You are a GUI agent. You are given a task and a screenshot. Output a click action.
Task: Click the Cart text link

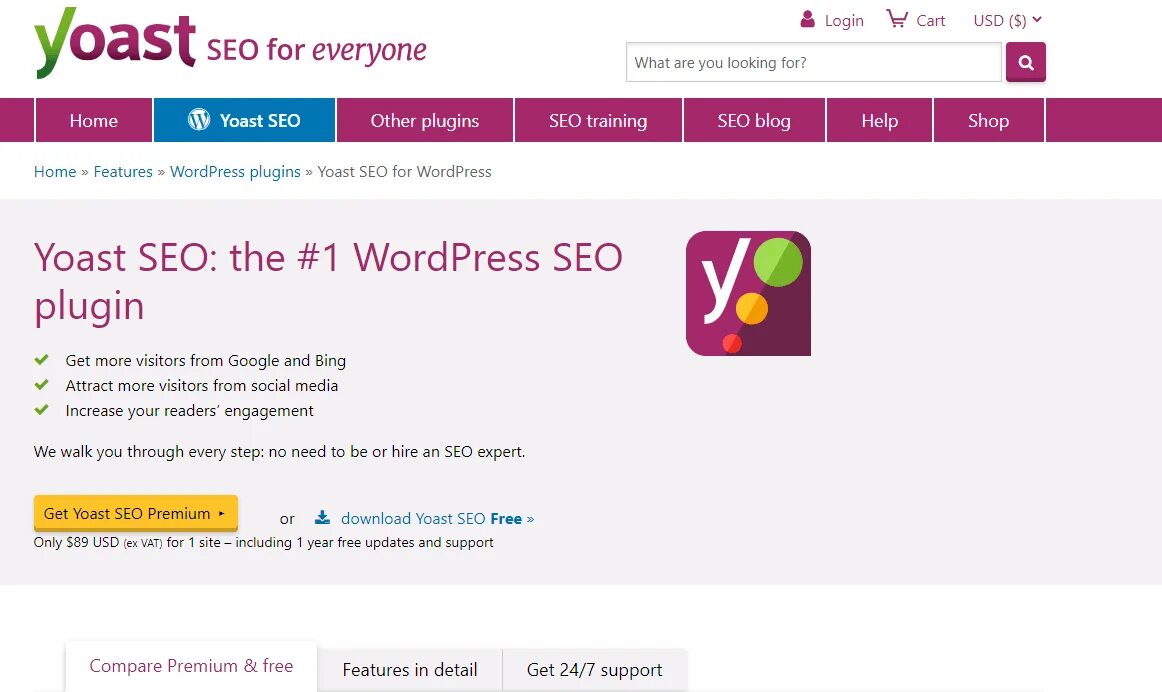(x=930, y=21)
